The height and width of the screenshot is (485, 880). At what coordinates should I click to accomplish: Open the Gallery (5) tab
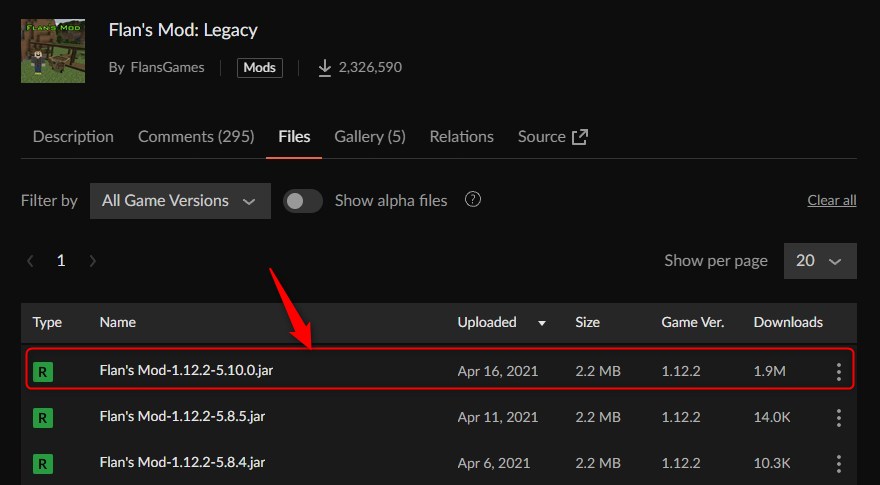370,136
